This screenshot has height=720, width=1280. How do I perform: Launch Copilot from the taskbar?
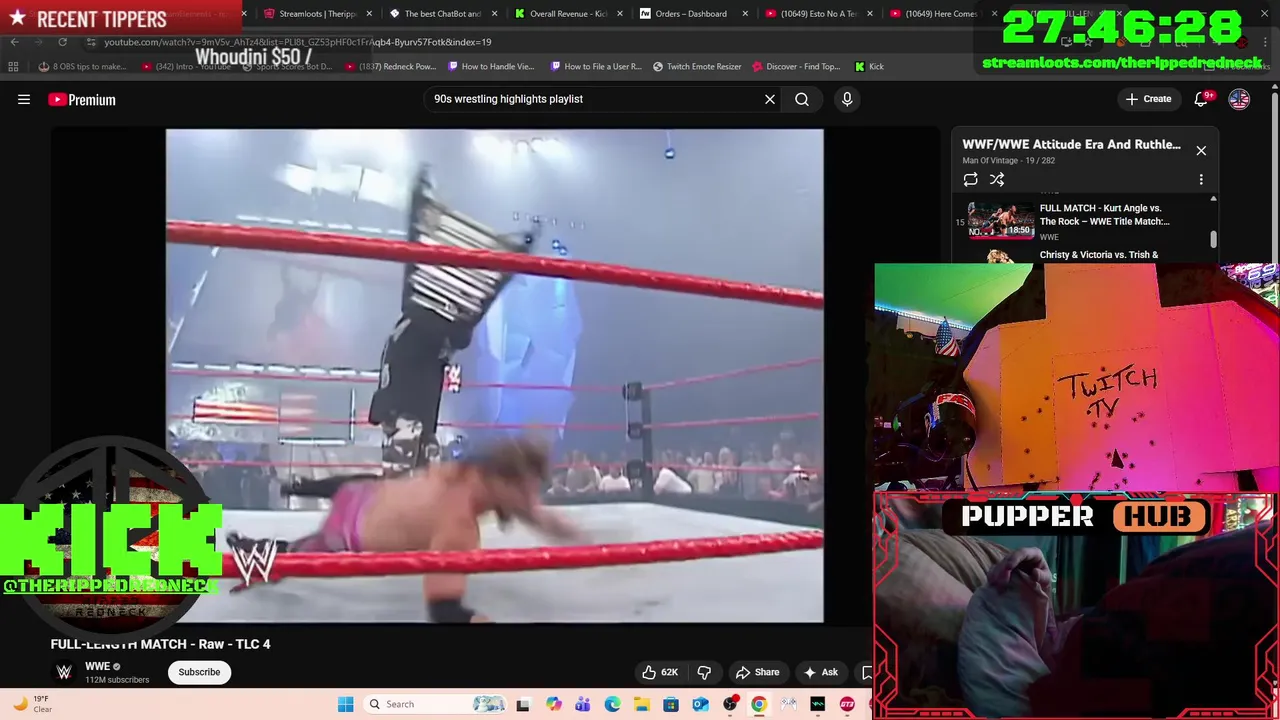pyautogui.click(x=554, y=704)
